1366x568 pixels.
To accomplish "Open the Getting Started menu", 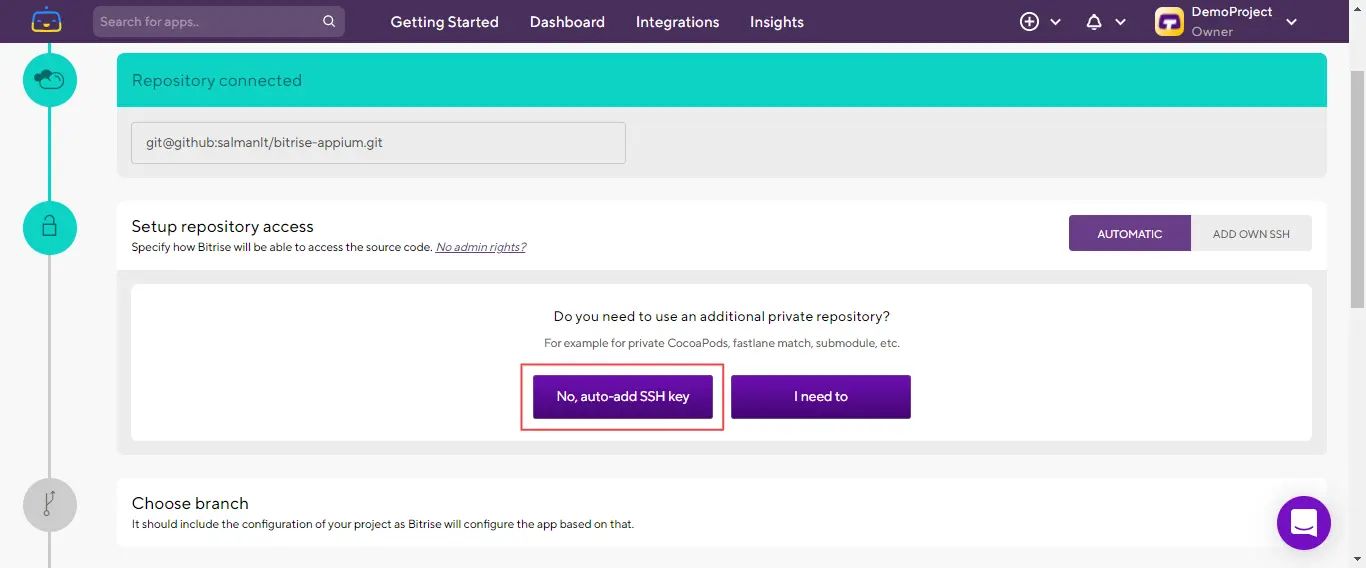I will [x=444, y=22].
